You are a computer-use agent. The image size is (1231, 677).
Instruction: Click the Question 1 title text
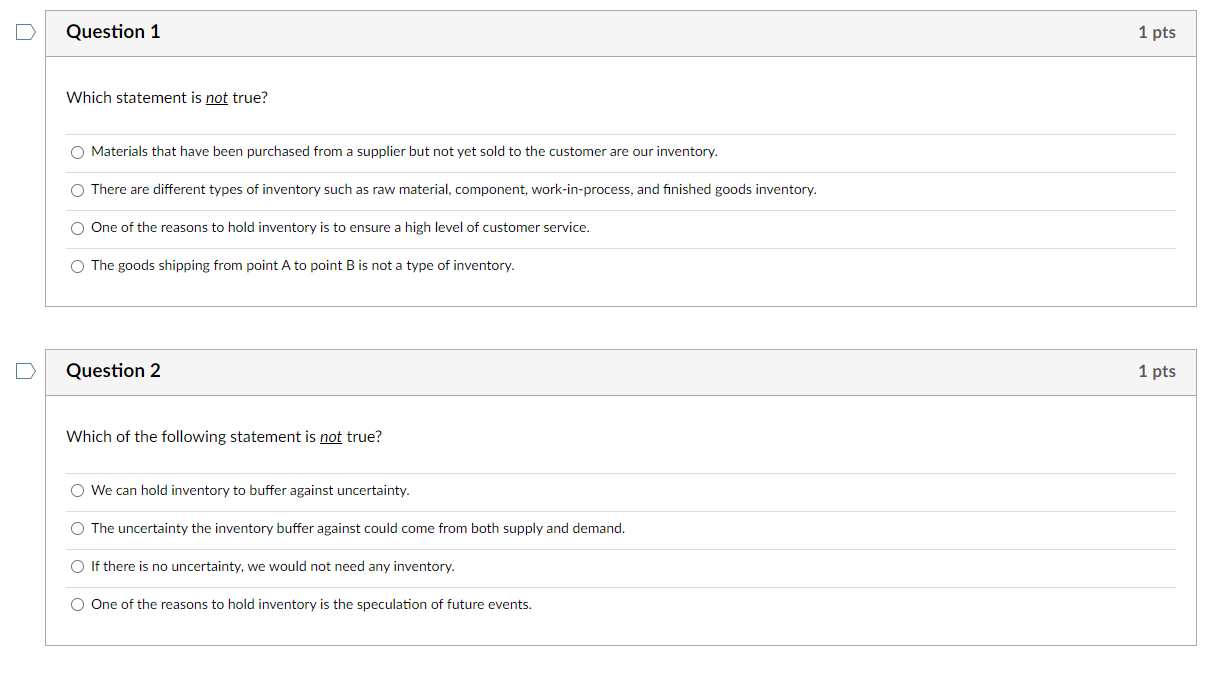click(113, 32)
